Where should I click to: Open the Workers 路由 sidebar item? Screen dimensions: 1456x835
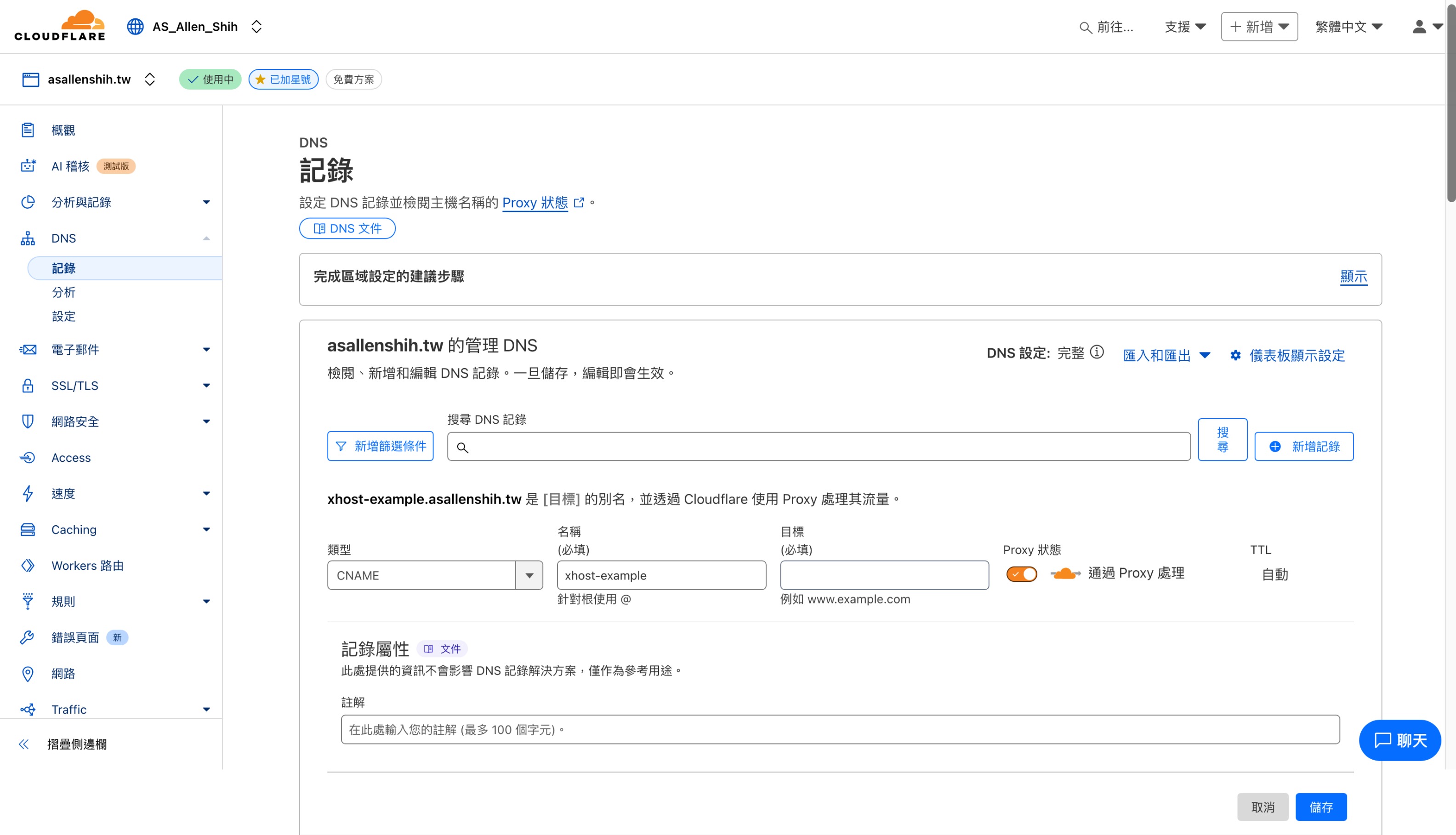[88, 565]
